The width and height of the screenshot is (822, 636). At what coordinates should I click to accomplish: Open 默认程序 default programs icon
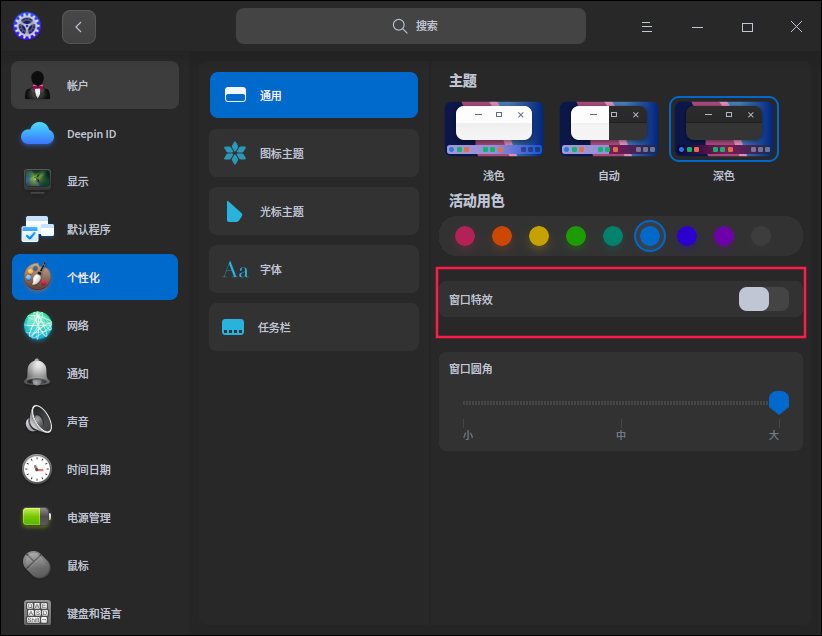coord(37,229)
